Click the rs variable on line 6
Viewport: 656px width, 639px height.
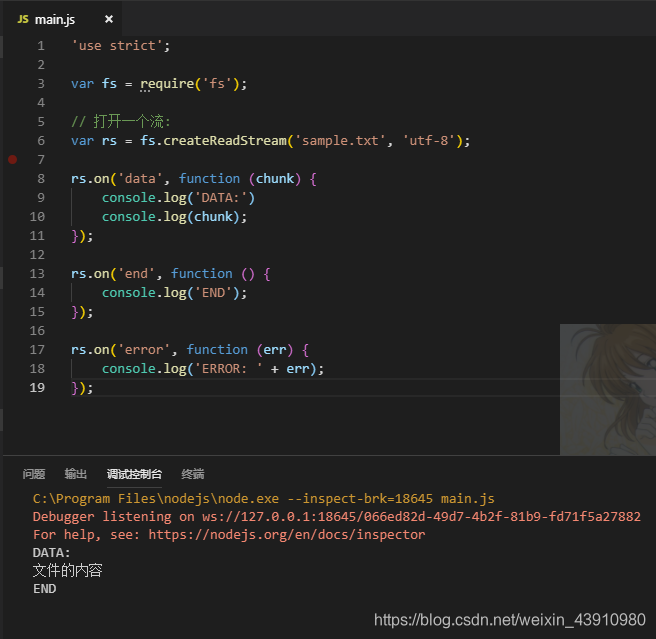(x=109, y=141)
